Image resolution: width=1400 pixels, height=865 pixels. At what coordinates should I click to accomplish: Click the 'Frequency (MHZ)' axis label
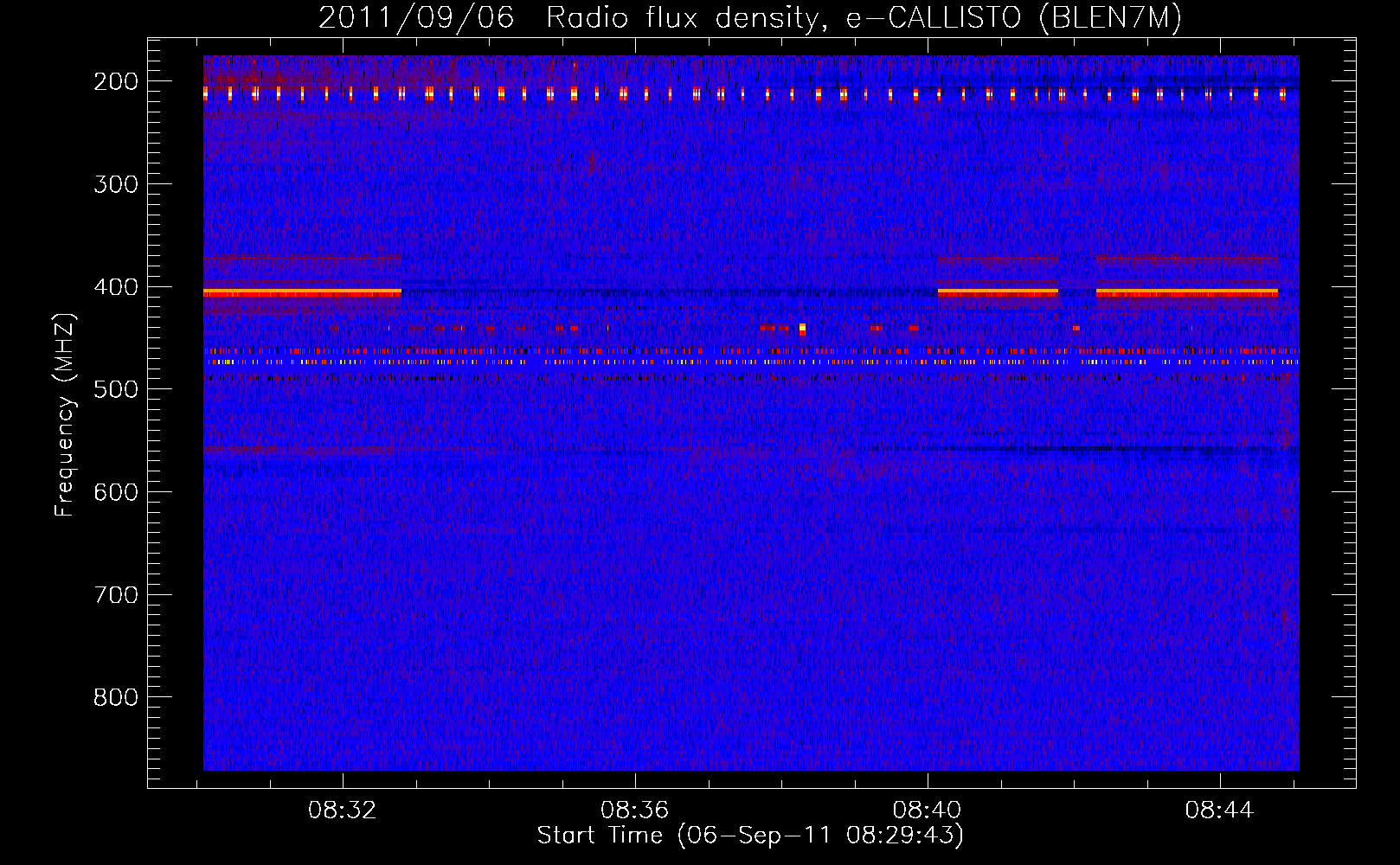pyautogui.click(x=65, y=414)
